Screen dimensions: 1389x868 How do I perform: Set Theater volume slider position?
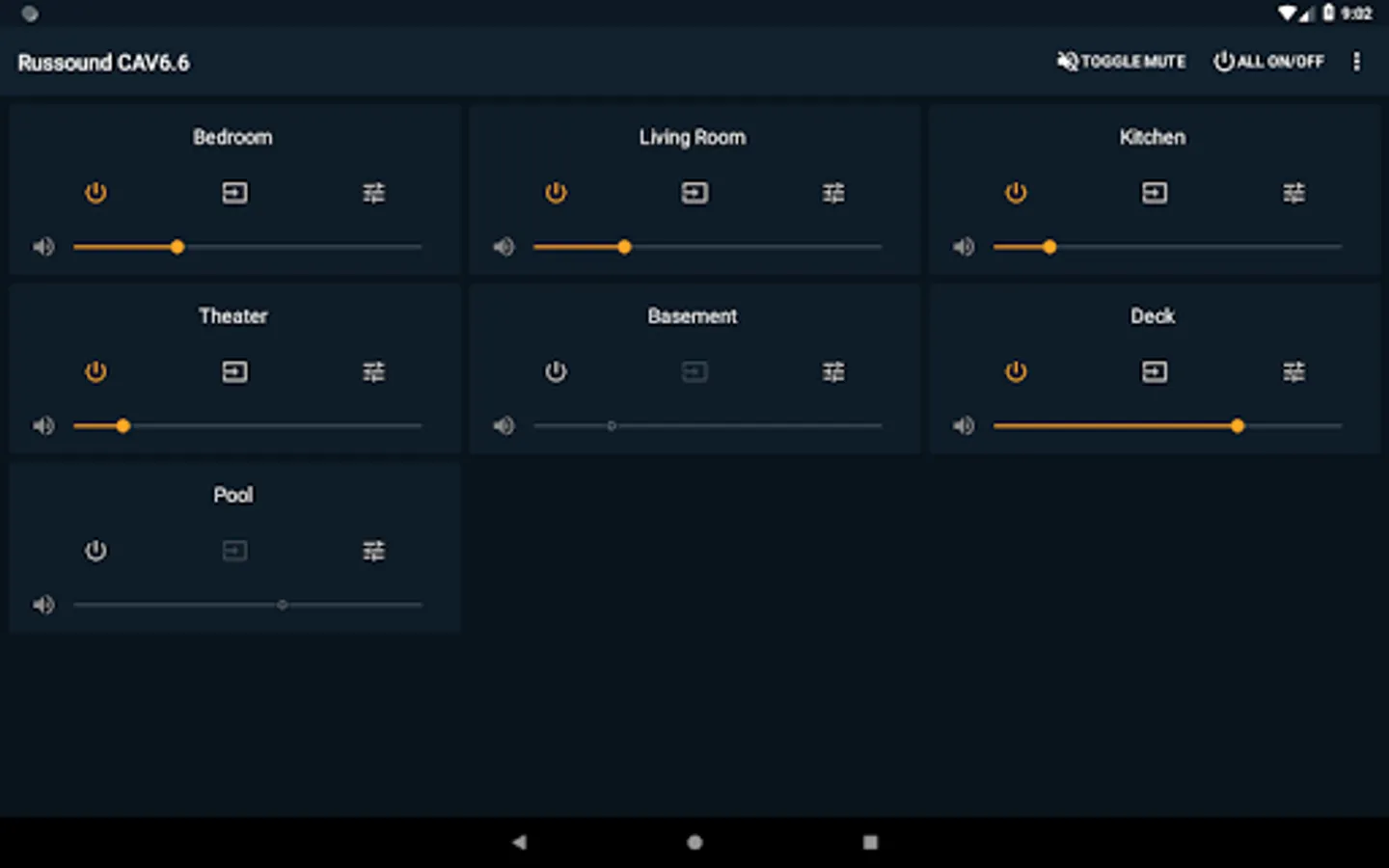point(248,425)
